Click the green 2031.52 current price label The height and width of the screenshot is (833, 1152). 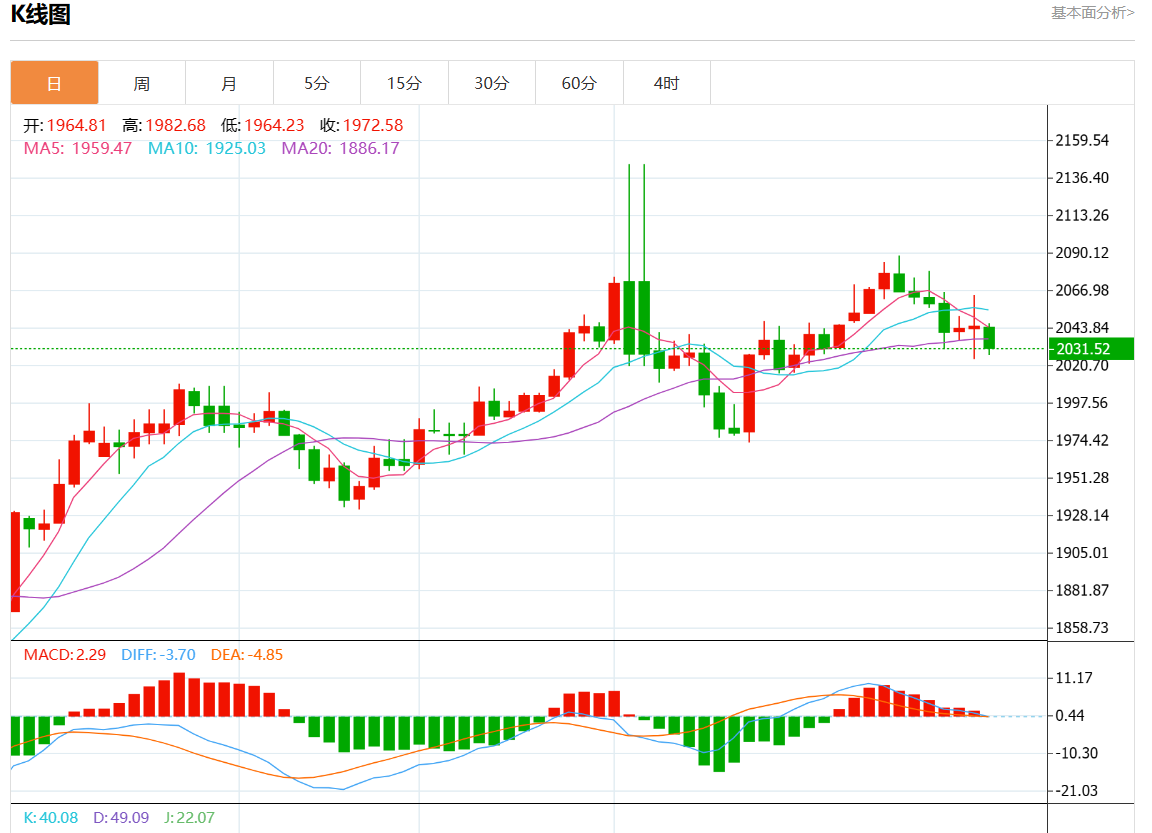(x=1091, y=349)
